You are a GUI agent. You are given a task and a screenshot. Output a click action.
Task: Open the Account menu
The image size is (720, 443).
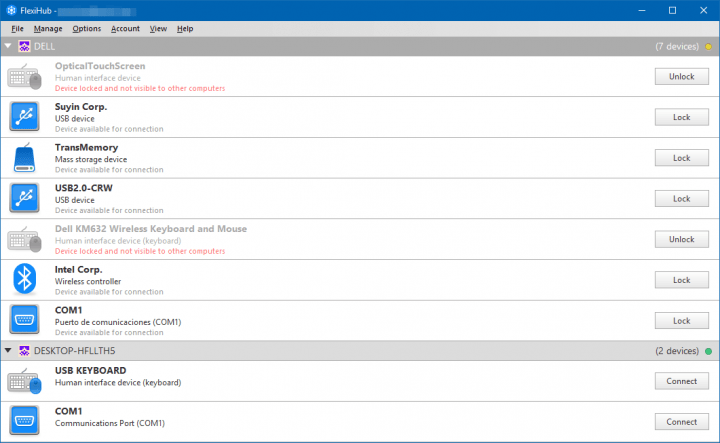125,28
